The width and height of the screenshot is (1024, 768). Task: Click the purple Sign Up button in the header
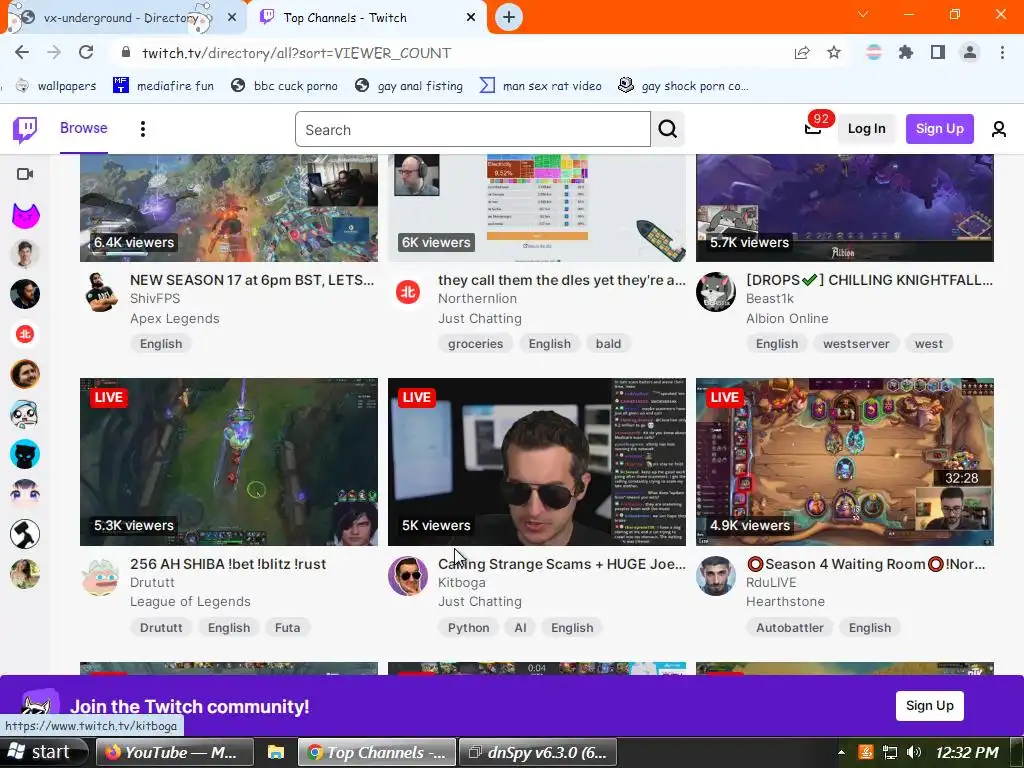pyautogui.click(x=940, y=129)
